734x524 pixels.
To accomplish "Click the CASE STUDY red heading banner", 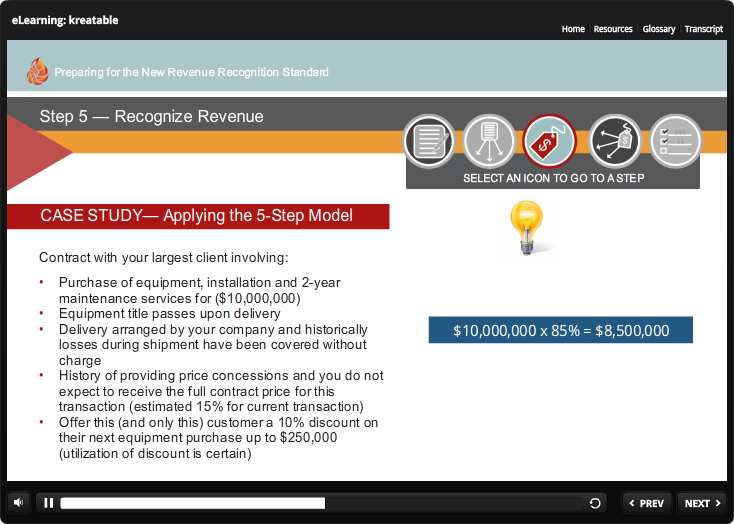I will pyautogui.click(x=197, y=216).
